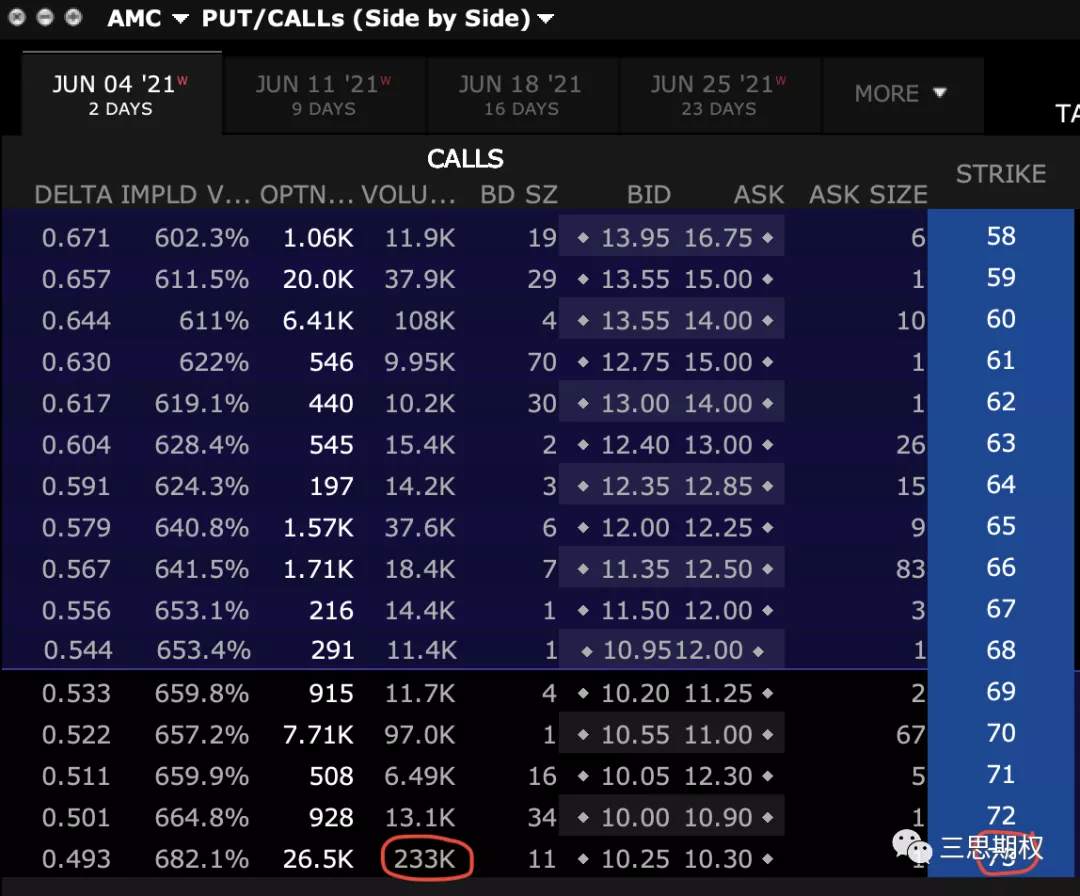1080x896 pixels.
Task: Click bid diamond icon on strike 60 row
Action: coord(583,320)
